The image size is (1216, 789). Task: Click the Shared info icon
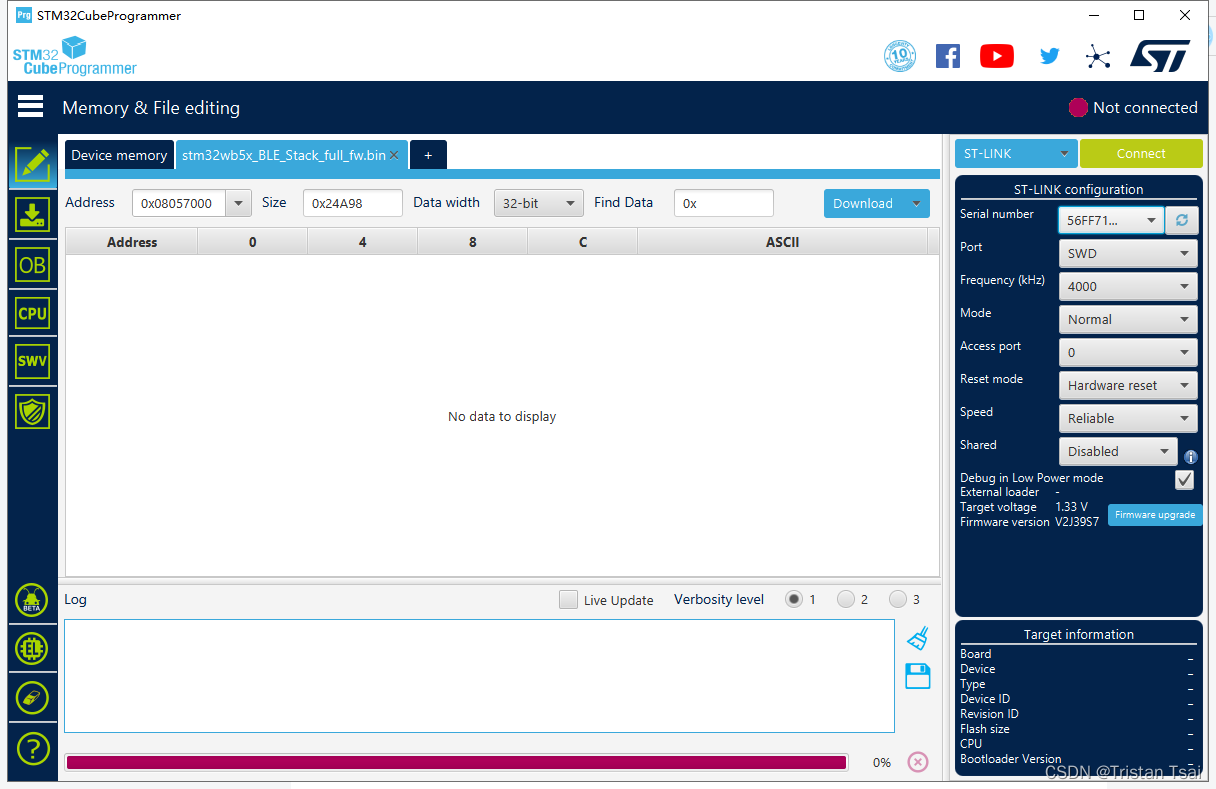click(x=1190, y=457)
